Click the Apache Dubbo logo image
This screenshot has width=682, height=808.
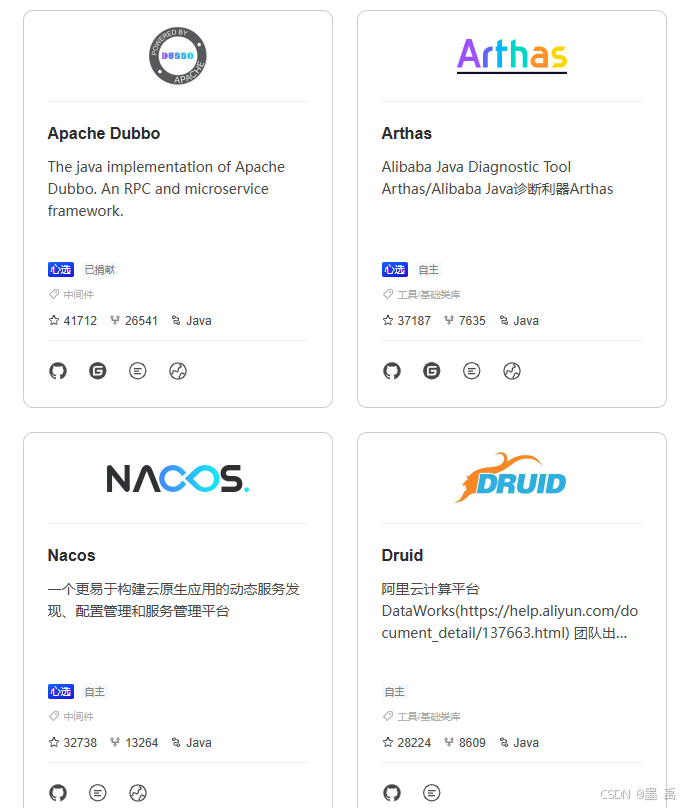click(178, 56)
